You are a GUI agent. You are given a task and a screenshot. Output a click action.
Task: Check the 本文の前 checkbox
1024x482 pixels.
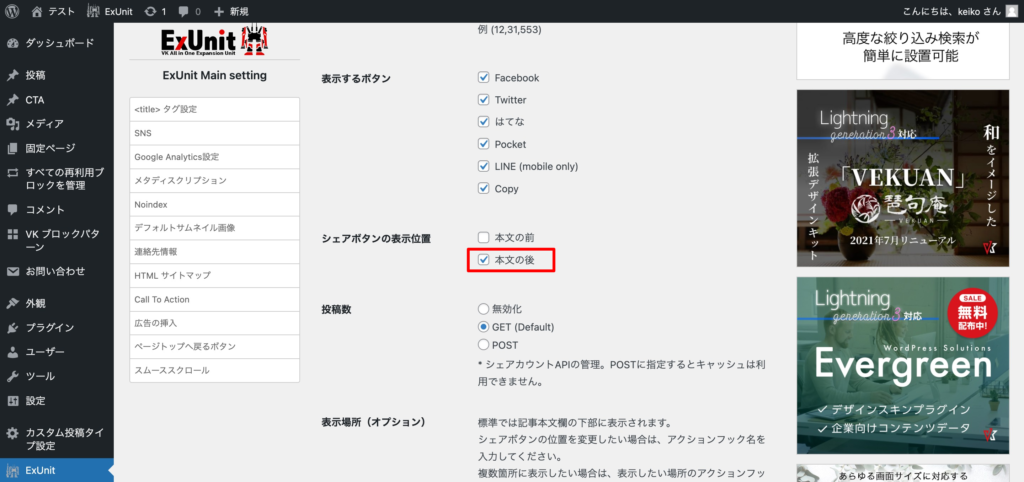(484, 237)
